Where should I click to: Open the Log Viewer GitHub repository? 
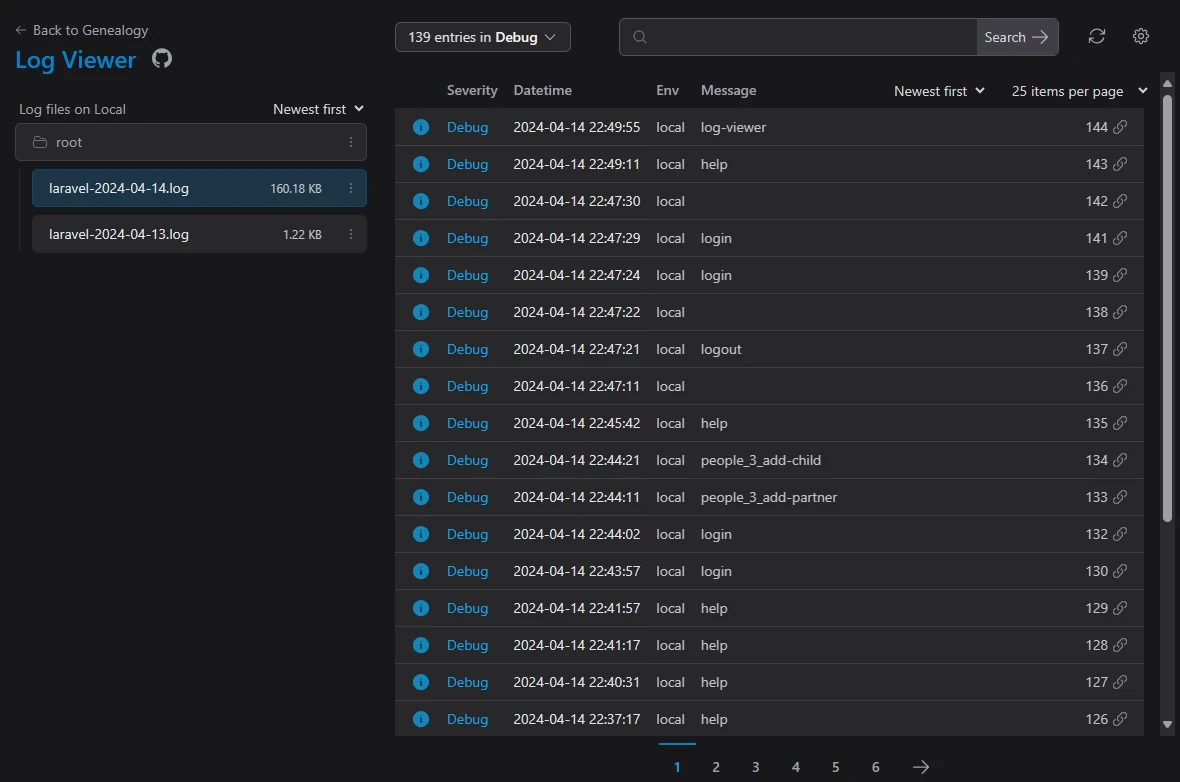point(161,59)
